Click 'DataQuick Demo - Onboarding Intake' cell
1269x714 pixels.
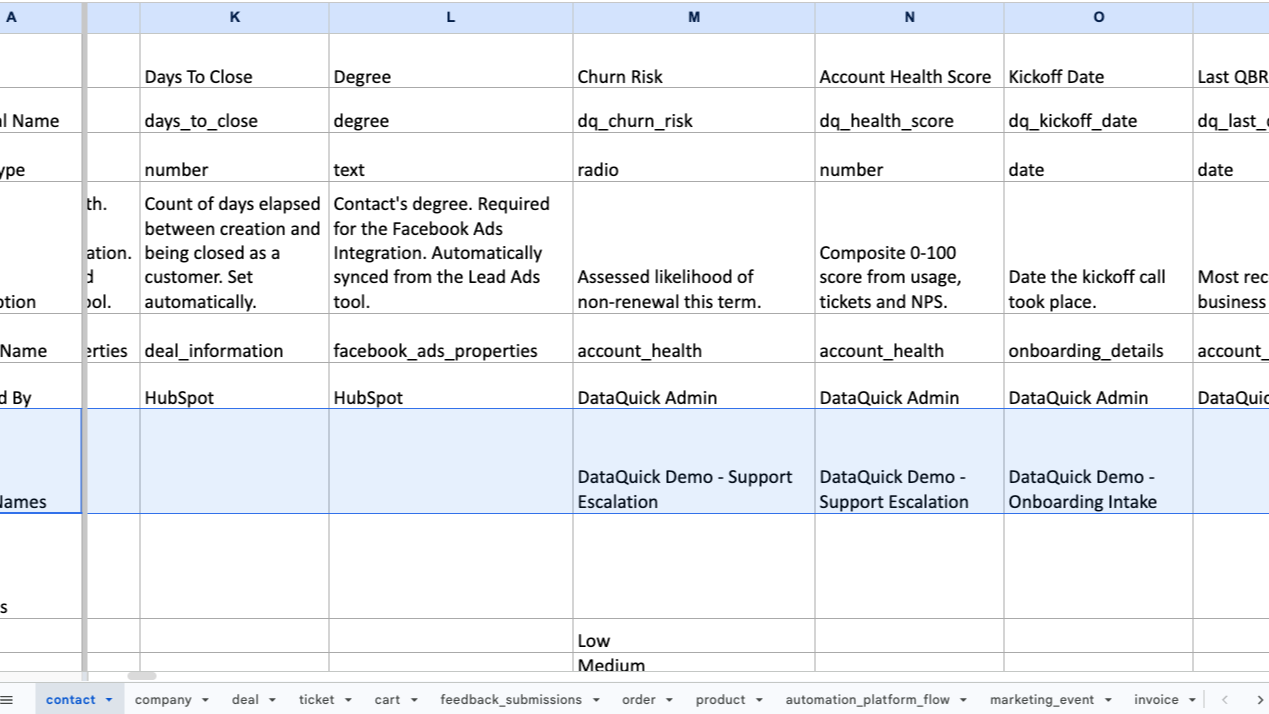coord(1099,461)
